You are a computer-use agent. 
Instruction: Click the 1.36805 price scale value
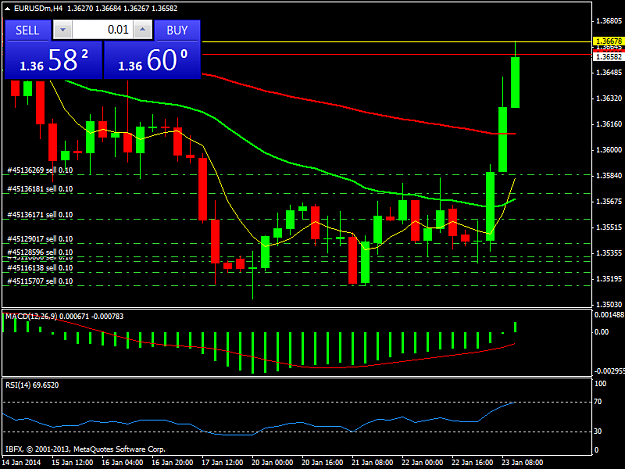click(609, 21)
